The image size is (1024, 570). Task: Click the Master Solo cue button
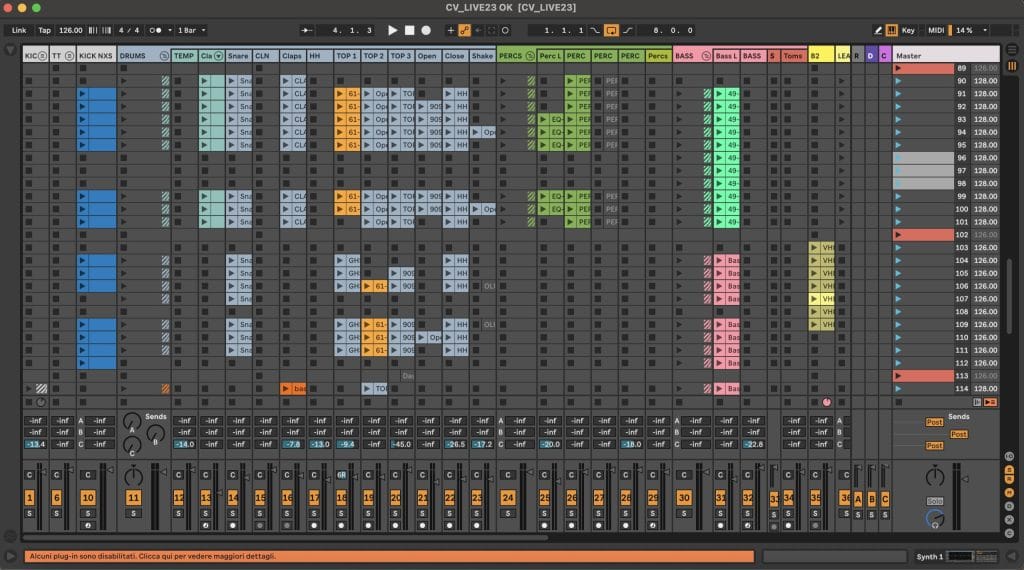click(935, 501)
